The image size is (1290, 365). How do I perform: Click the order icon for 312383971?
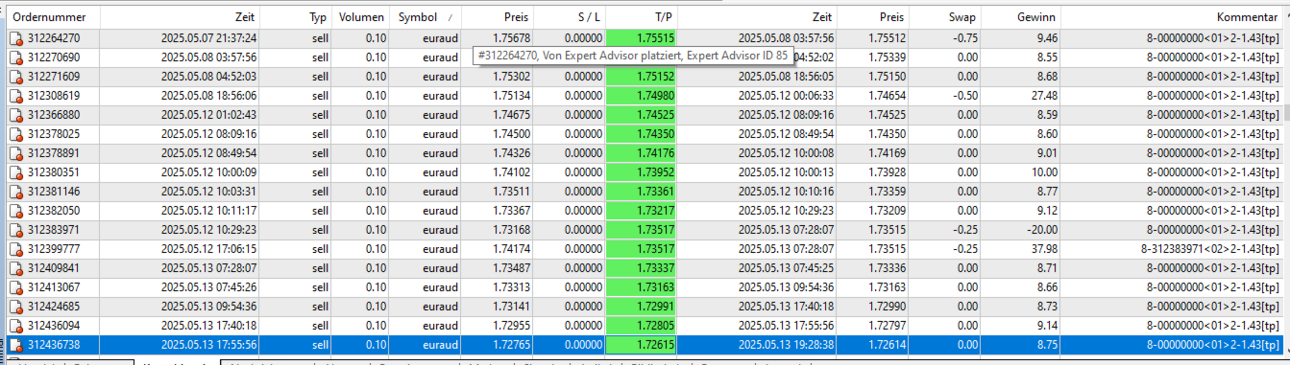[16, 230]
